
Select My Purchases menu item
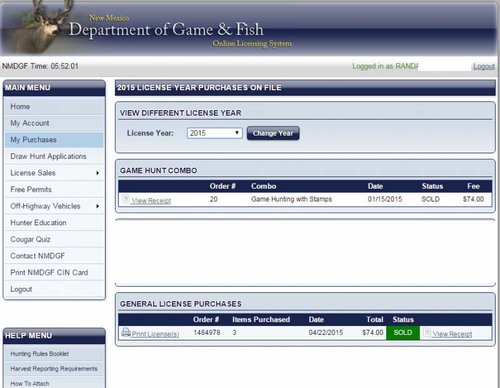click(x=33, y=140)
